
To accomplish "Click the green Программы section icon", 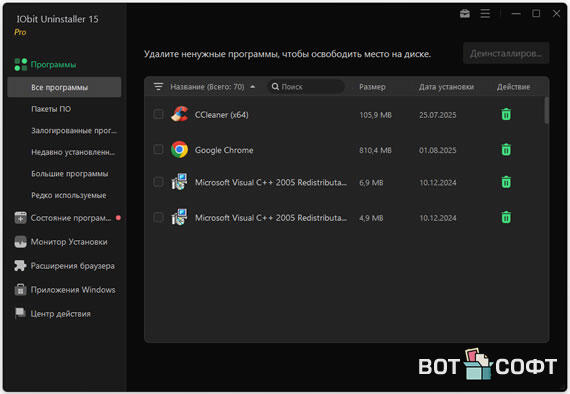I will 21,64.
